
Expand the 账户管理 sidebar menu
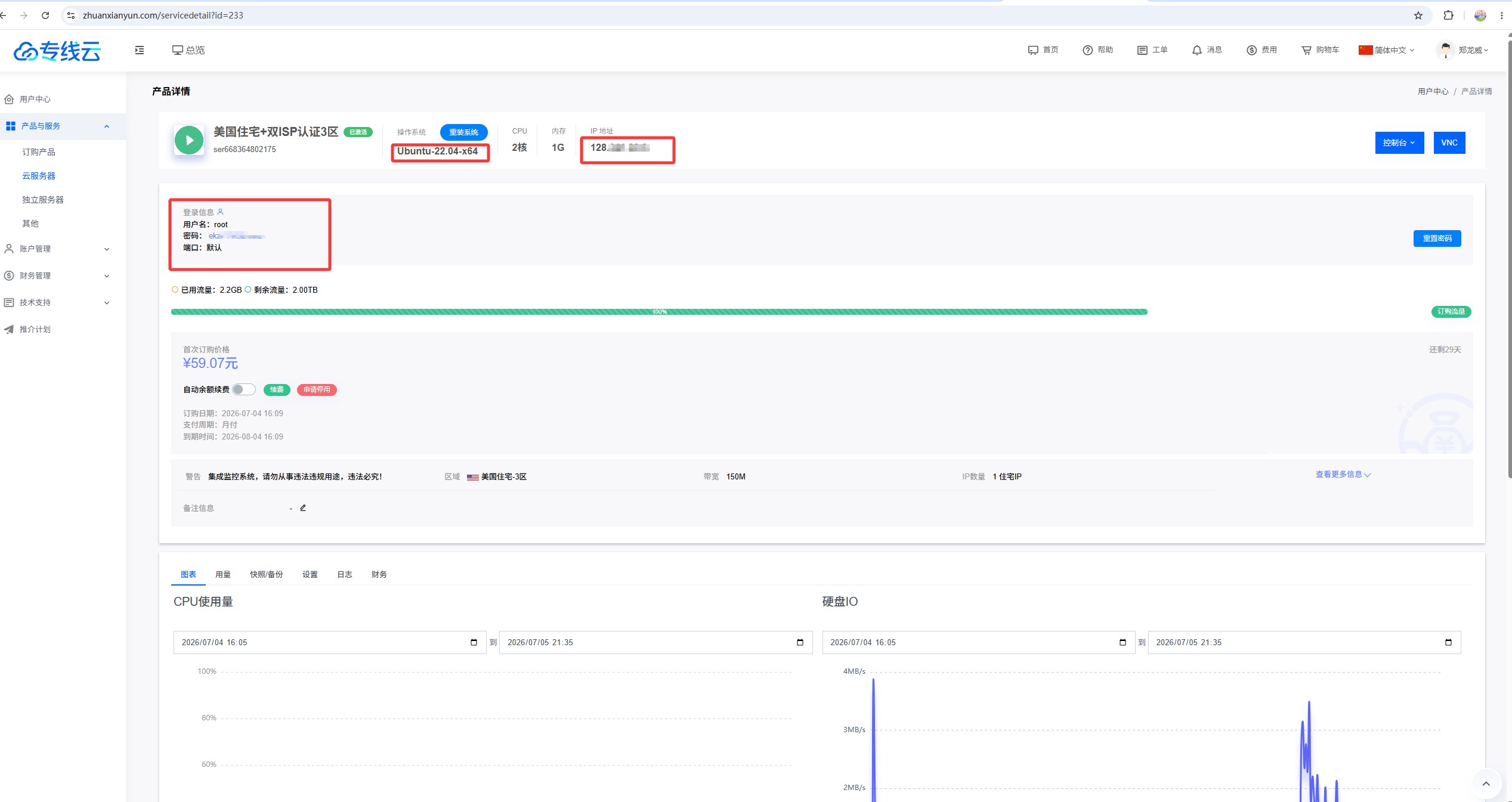(57, 249)
